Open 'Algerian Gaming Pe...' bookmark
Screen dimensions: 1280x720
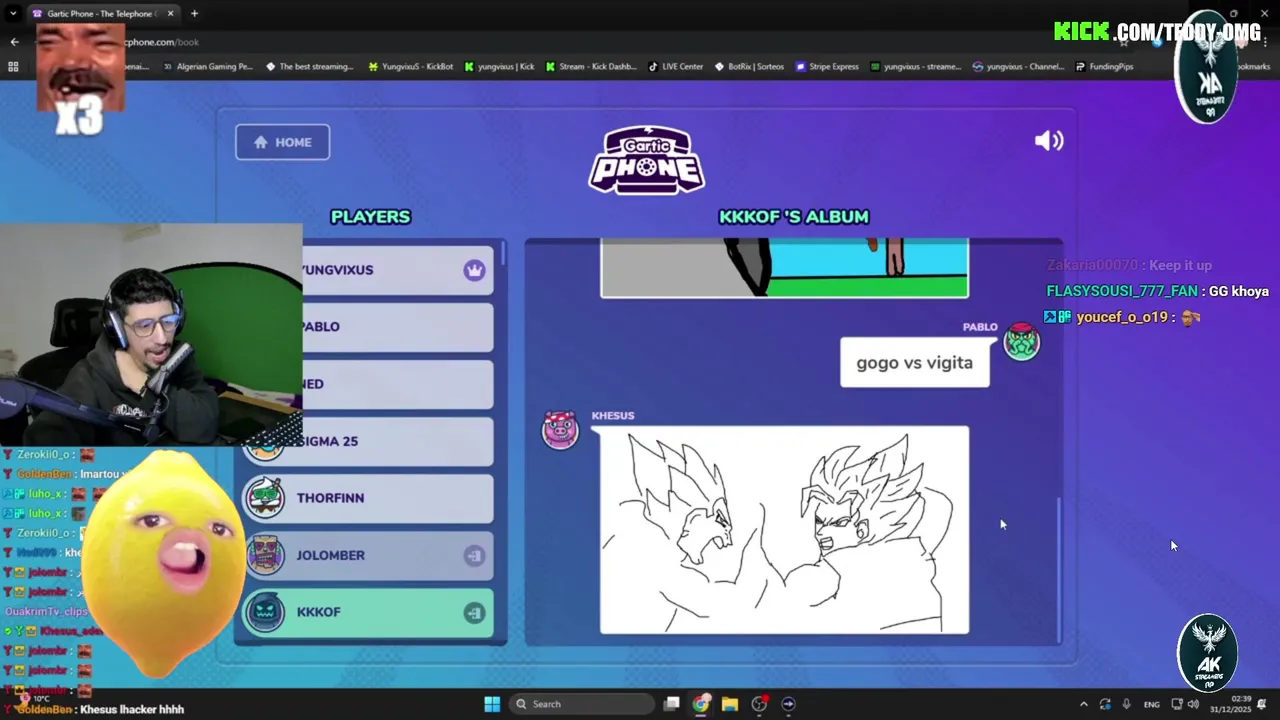coord(207,67)
